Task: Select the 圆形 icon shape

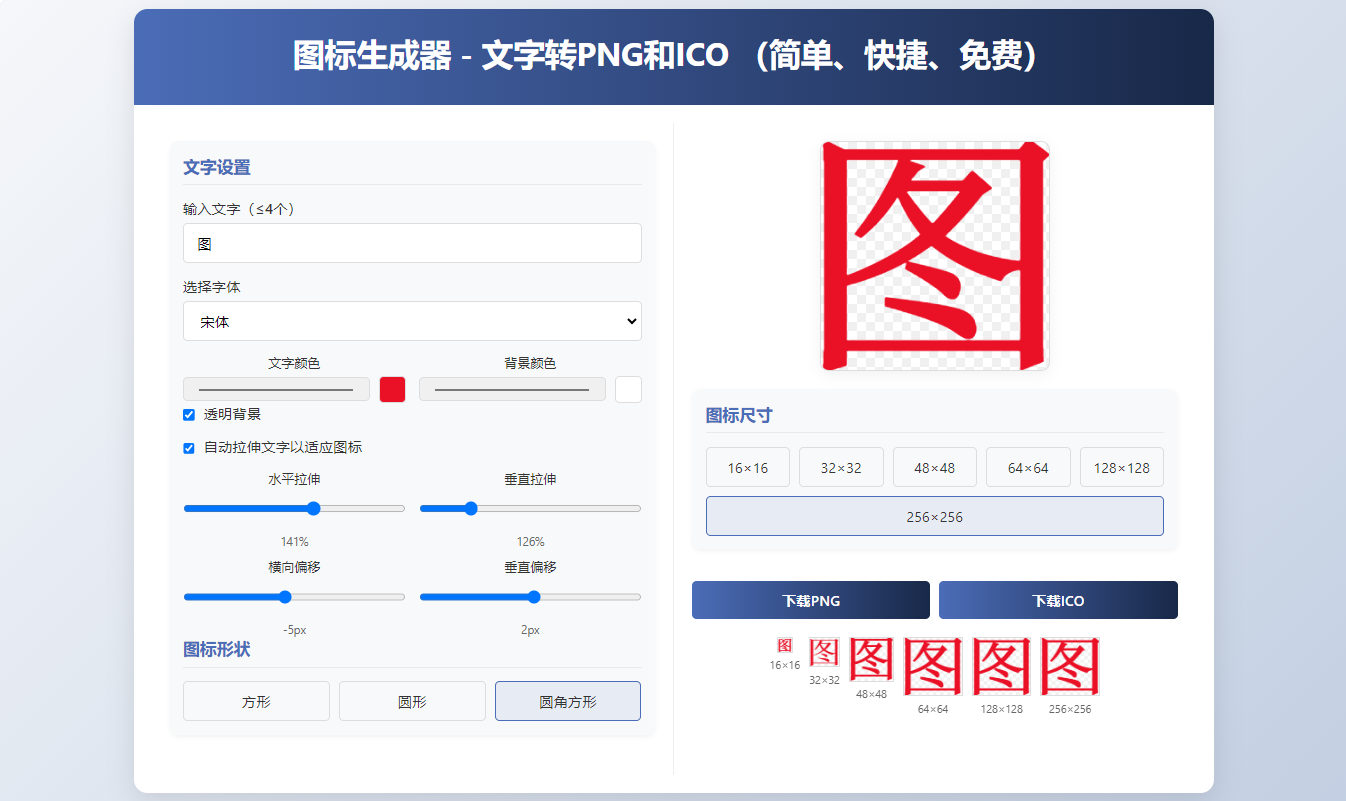Action: (412, 701)
